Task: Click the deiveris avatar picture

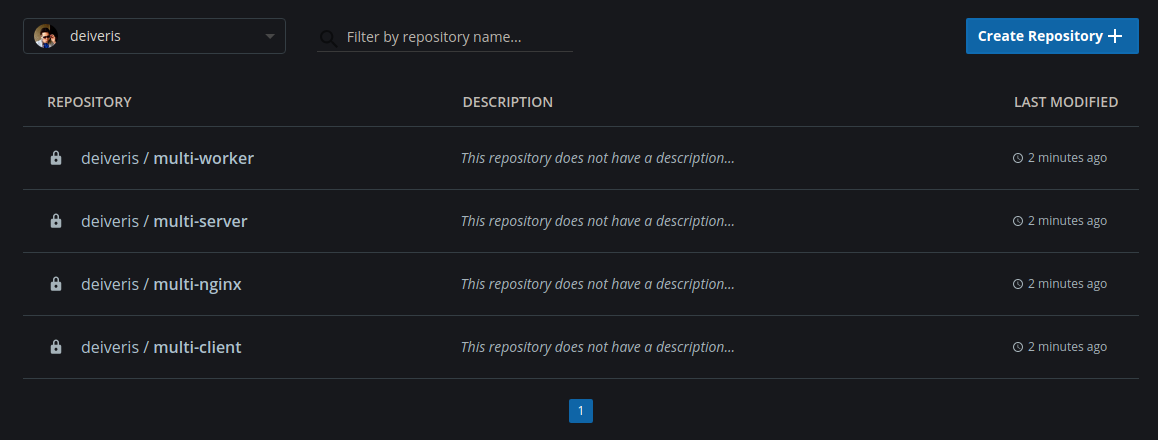Action: pos(46,36)
